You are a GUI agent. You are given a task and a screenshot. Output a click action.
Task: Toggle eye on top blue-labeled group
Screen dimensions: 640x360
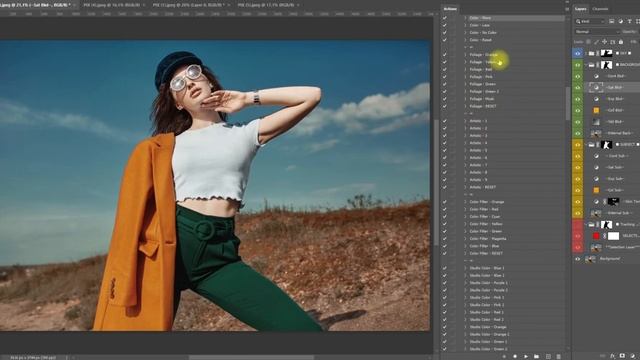pyautogui.click(x=578, y=53)
